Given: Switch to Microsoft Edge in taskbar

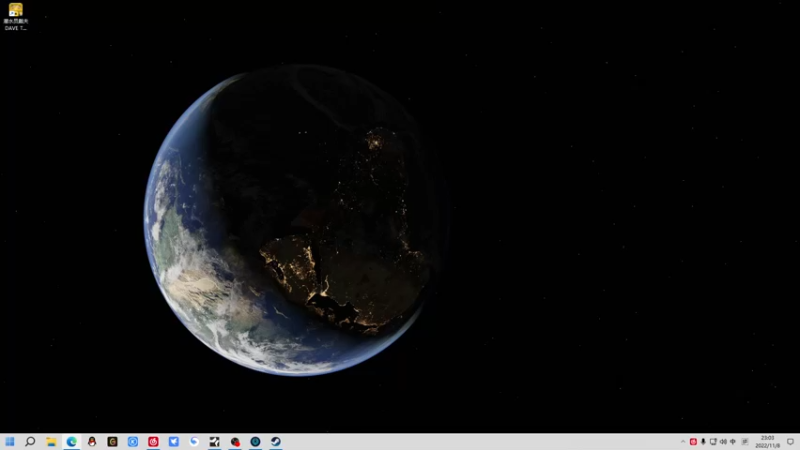Looking at the screenshot, I should (71, 441).
